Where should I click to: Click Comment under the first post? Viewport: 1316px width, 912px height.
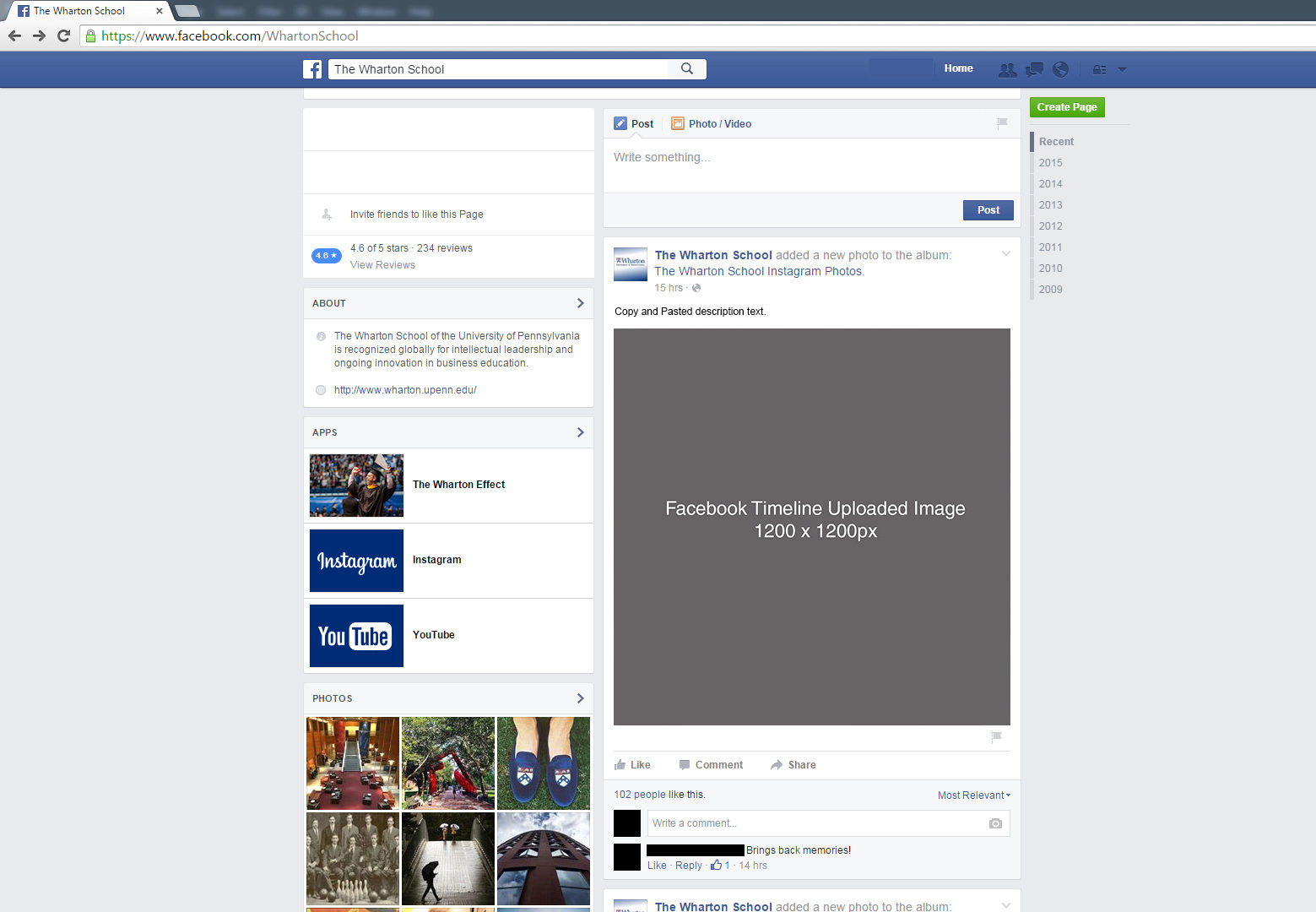pyautogui.click(x=711, y=765)
